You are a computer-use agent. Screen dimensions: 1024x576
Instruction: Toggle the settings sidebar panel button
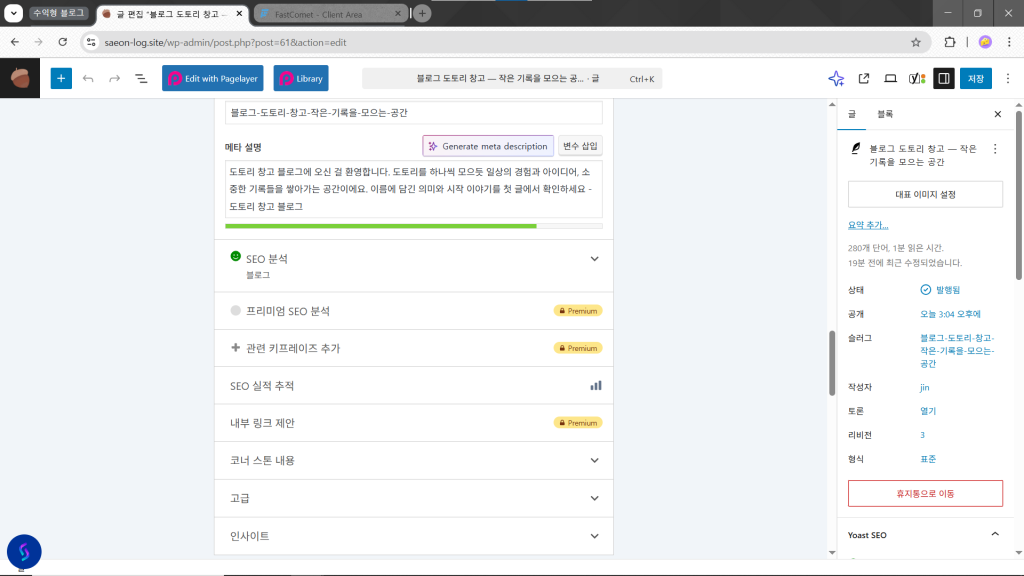tap(943, 79)
